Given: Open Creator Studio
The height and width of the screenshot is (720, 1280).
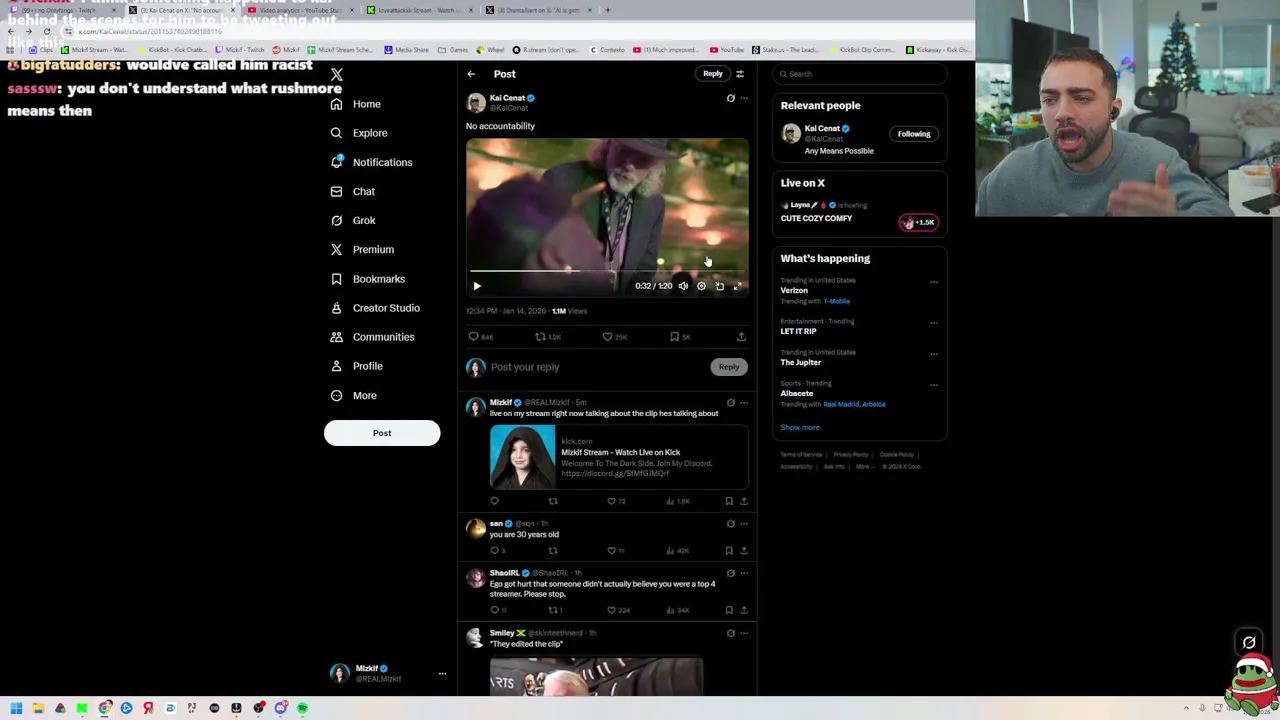Looking at the screenshot, I should click(375, 308).
